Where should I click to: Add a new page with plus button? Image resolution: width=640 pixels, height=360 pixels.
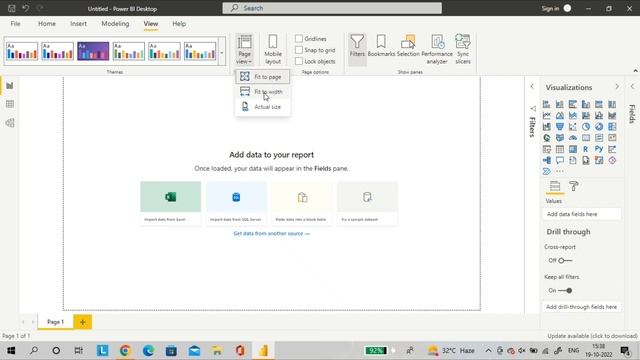coord(82,322)
